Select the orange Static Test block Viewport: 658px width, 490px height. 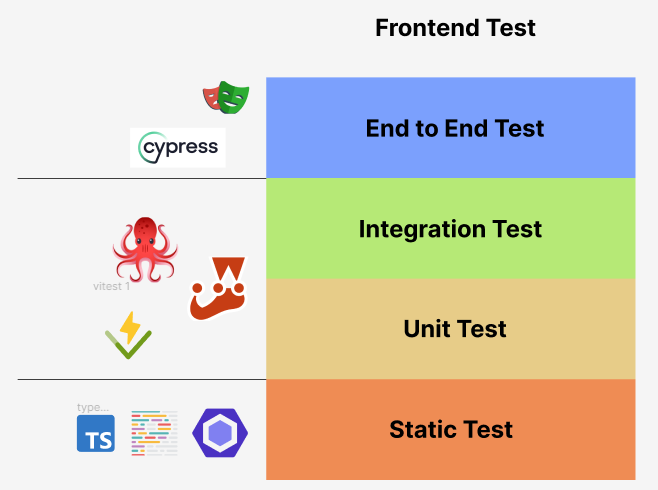click(451, 430)
